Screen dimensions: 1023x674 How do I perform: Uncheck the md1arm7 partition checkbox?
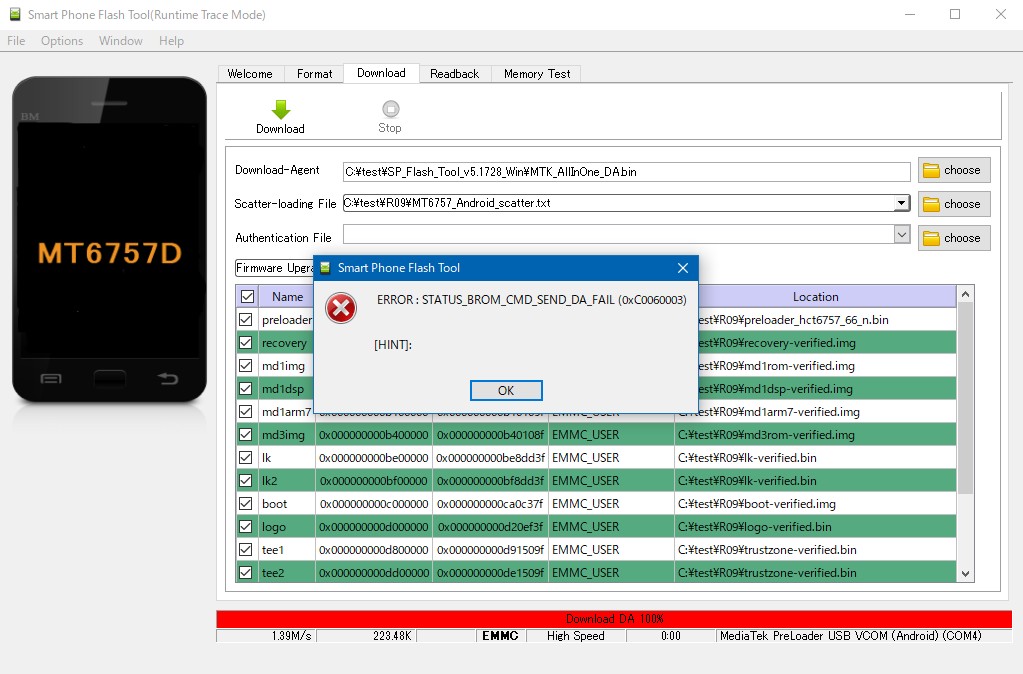pos(245,412)
